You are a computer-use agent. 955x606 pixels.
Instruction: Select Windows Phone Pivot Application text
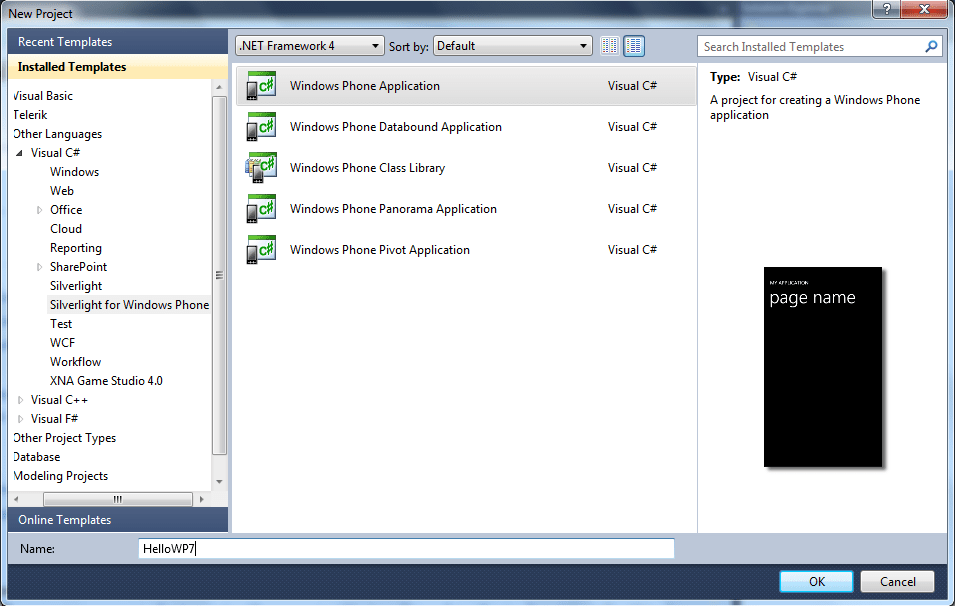tap(379, 250)
